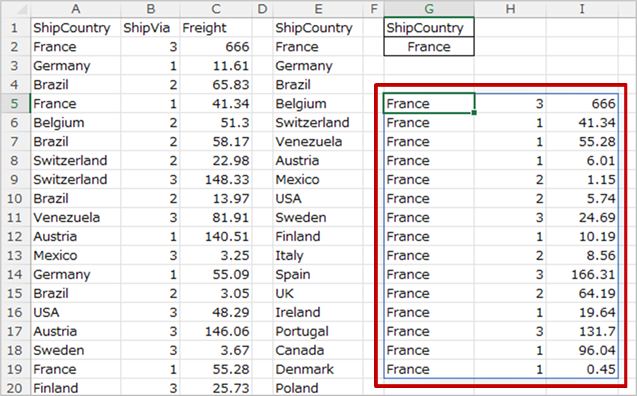637x396 pixels.
Task: Click cell A16 containing USA
Action: click(x=76, y=312)
